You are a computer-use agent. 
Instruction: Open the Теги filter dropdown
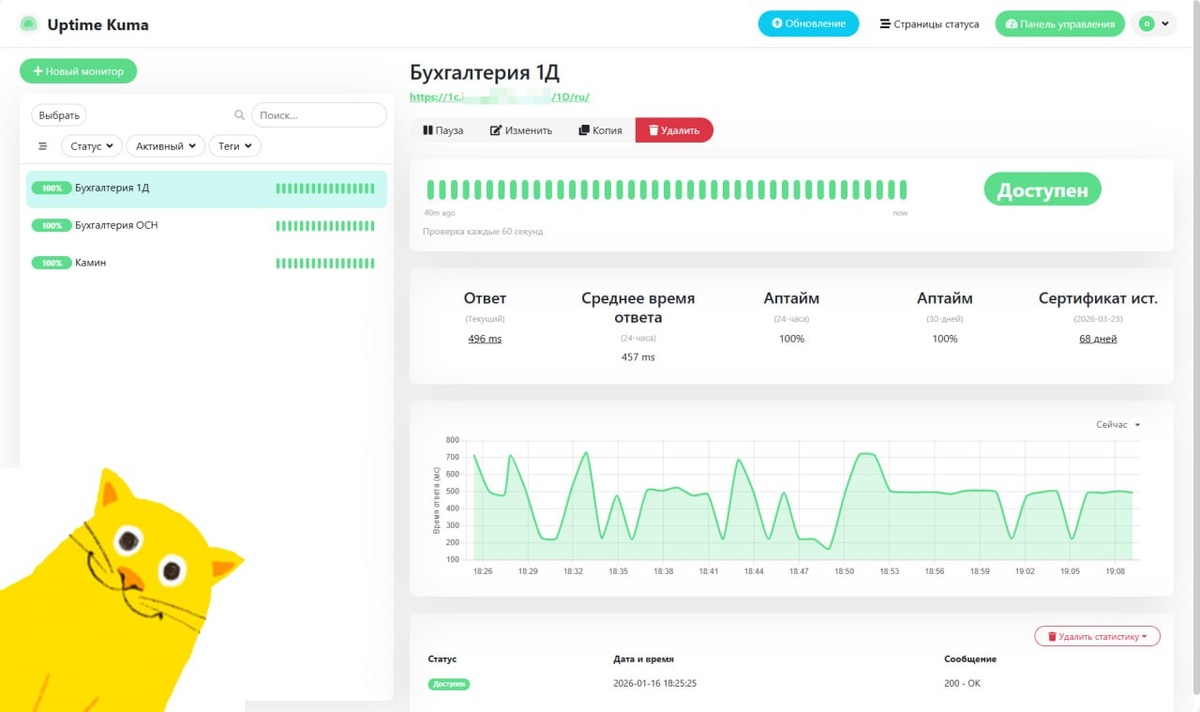tap(235, 146)
